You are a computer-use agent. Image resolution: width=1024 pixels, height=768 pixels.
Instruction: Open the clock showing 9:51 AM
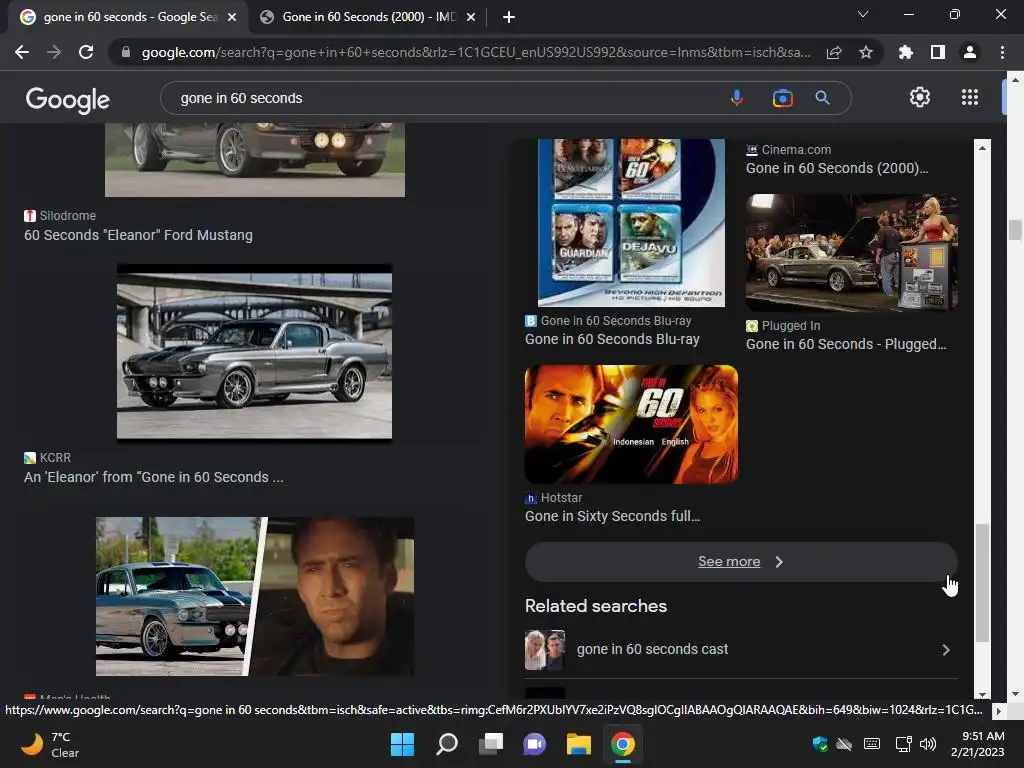tap(978, 744)
